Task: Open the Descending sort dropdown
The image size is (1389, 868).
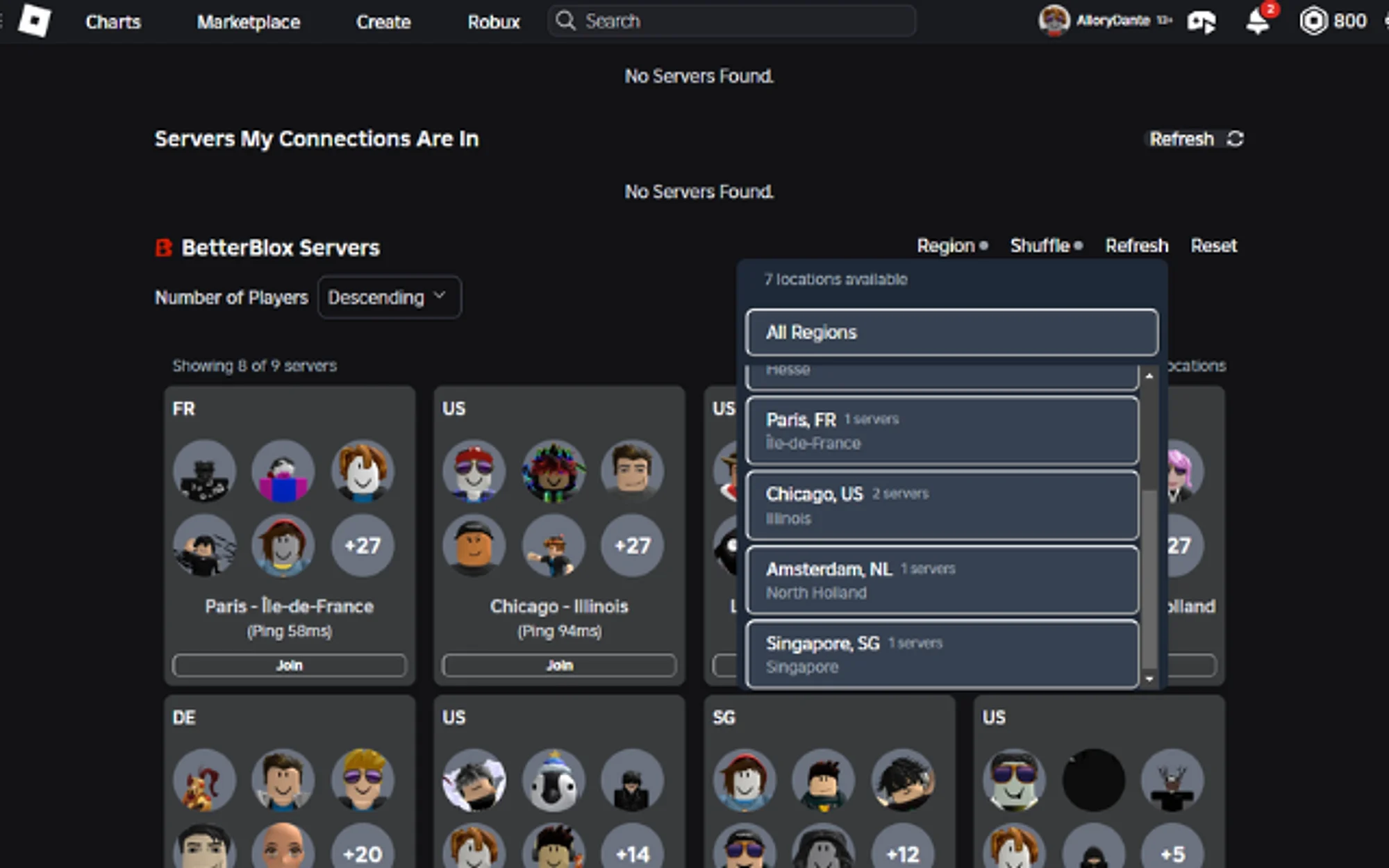Action: tap(390, 297)
